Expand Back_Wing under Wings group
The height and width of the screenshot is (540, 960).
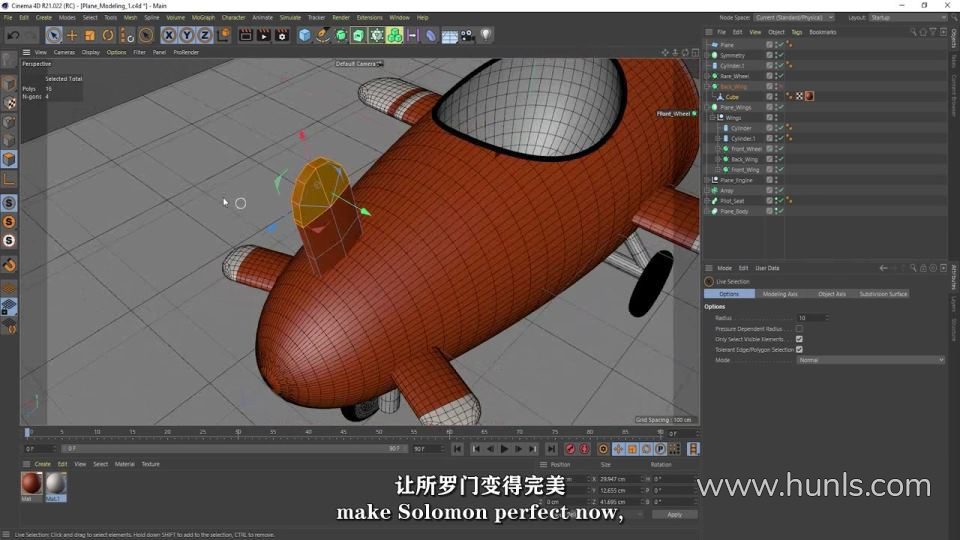coord(718,159)
